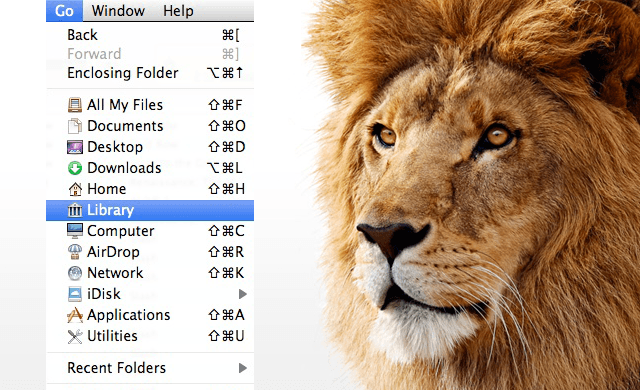Choose Back from the Go menu
Viewport: 640px width, 390px height.
point(82,35)
